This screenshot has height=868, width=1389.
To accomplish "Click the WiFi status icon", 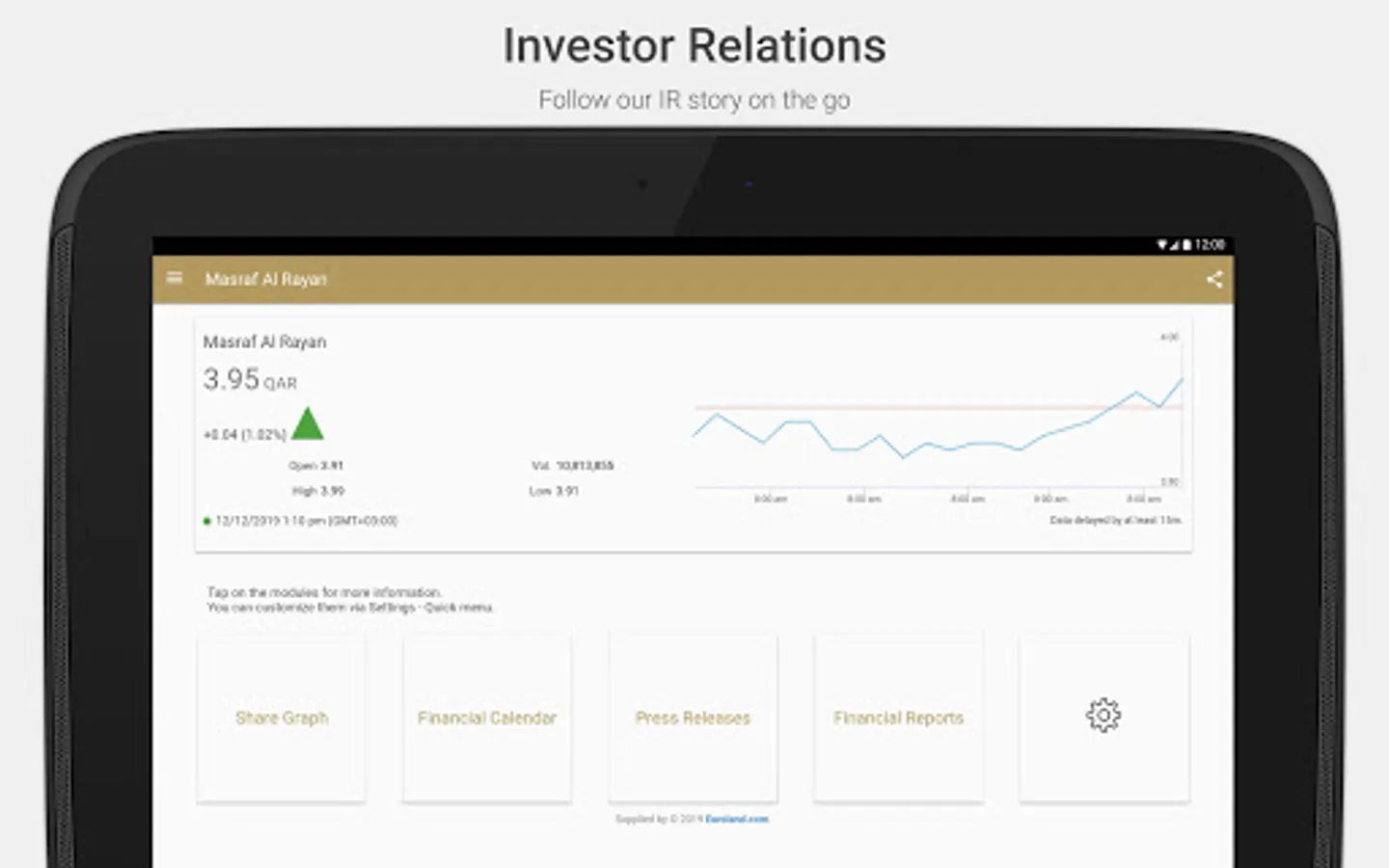I will coord(1162,245).
